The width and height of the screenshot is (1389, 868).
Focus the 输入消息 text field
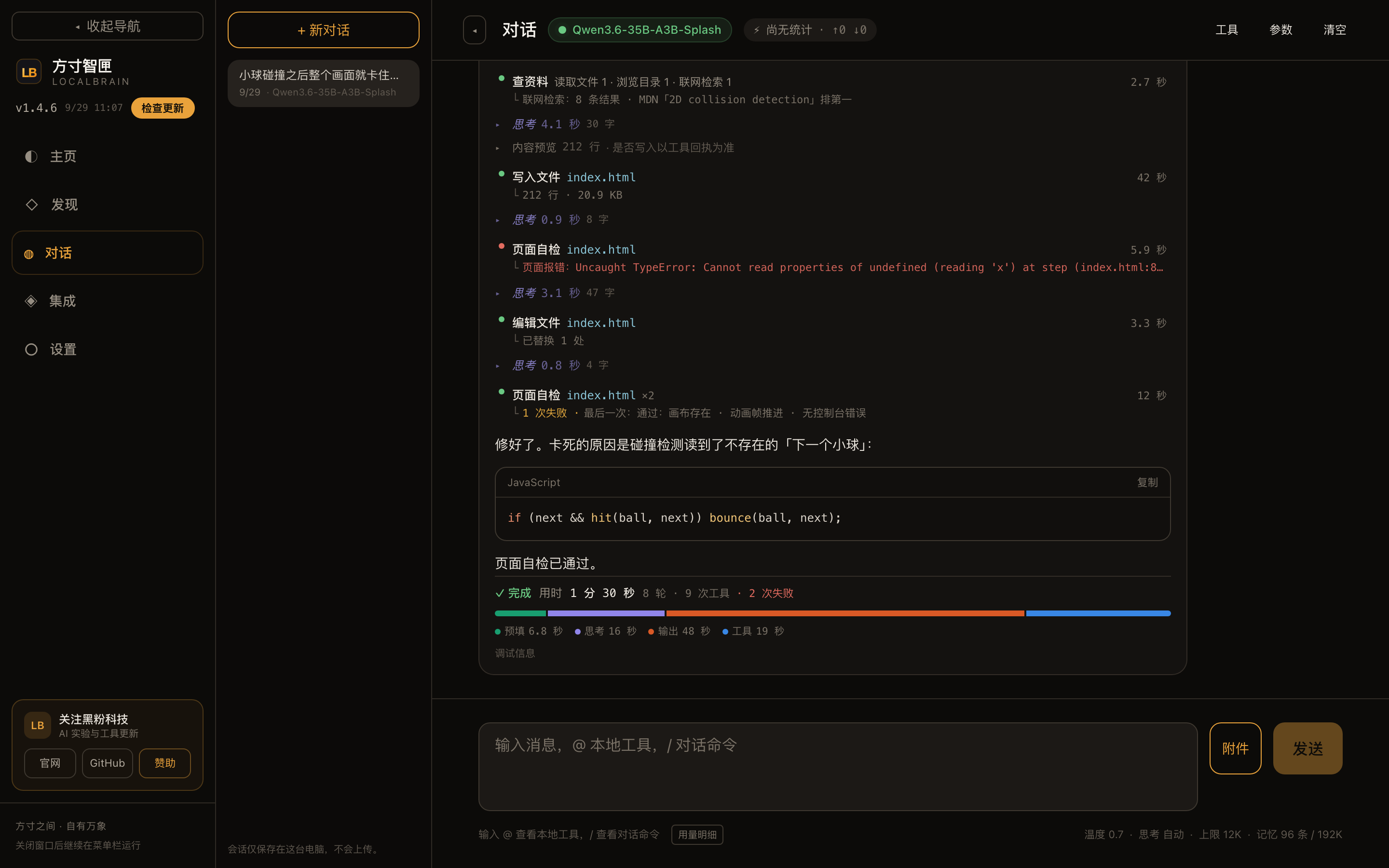point(837,766)
